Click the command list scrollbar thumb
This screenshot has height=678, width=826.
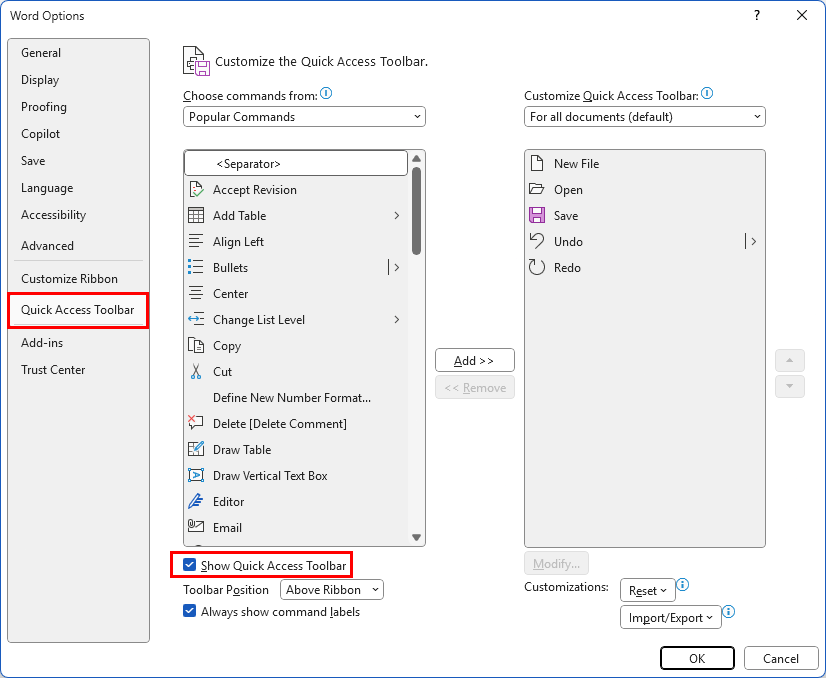tap(416, 211)
